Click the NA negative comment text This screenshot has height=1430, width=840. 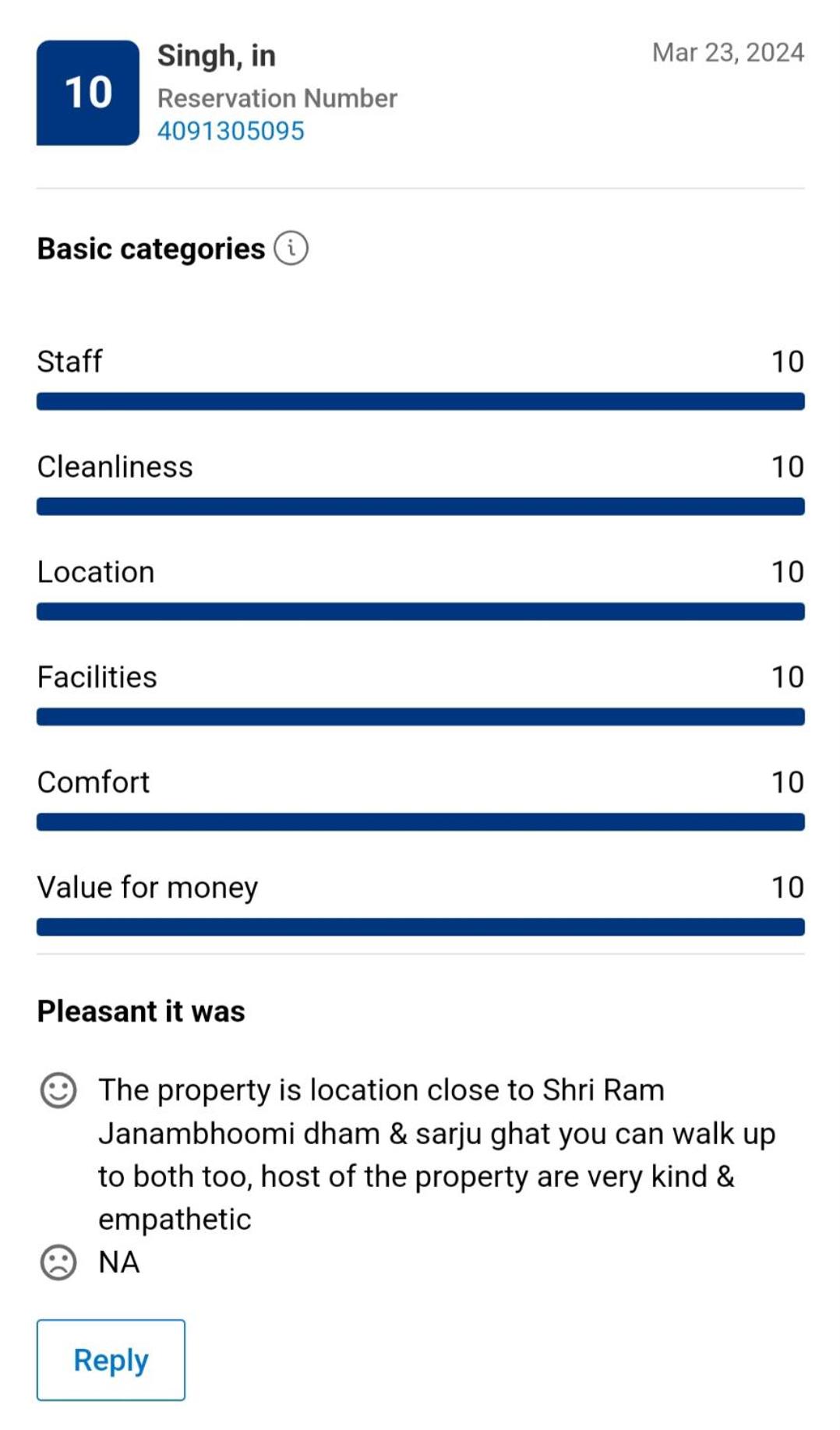119,1262
